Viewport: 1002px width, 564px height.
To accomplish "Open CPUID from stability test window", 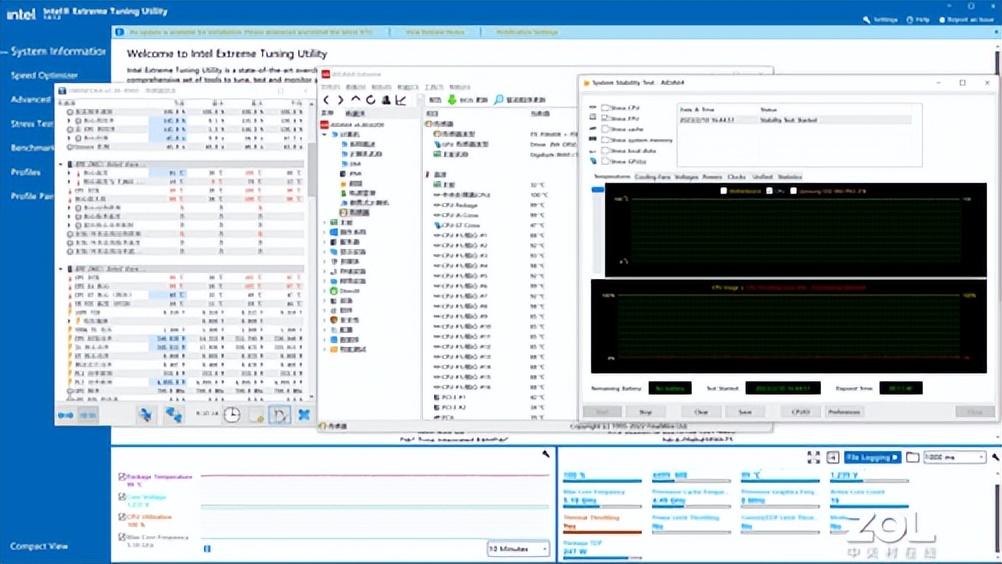I will (x=801, y=412).
